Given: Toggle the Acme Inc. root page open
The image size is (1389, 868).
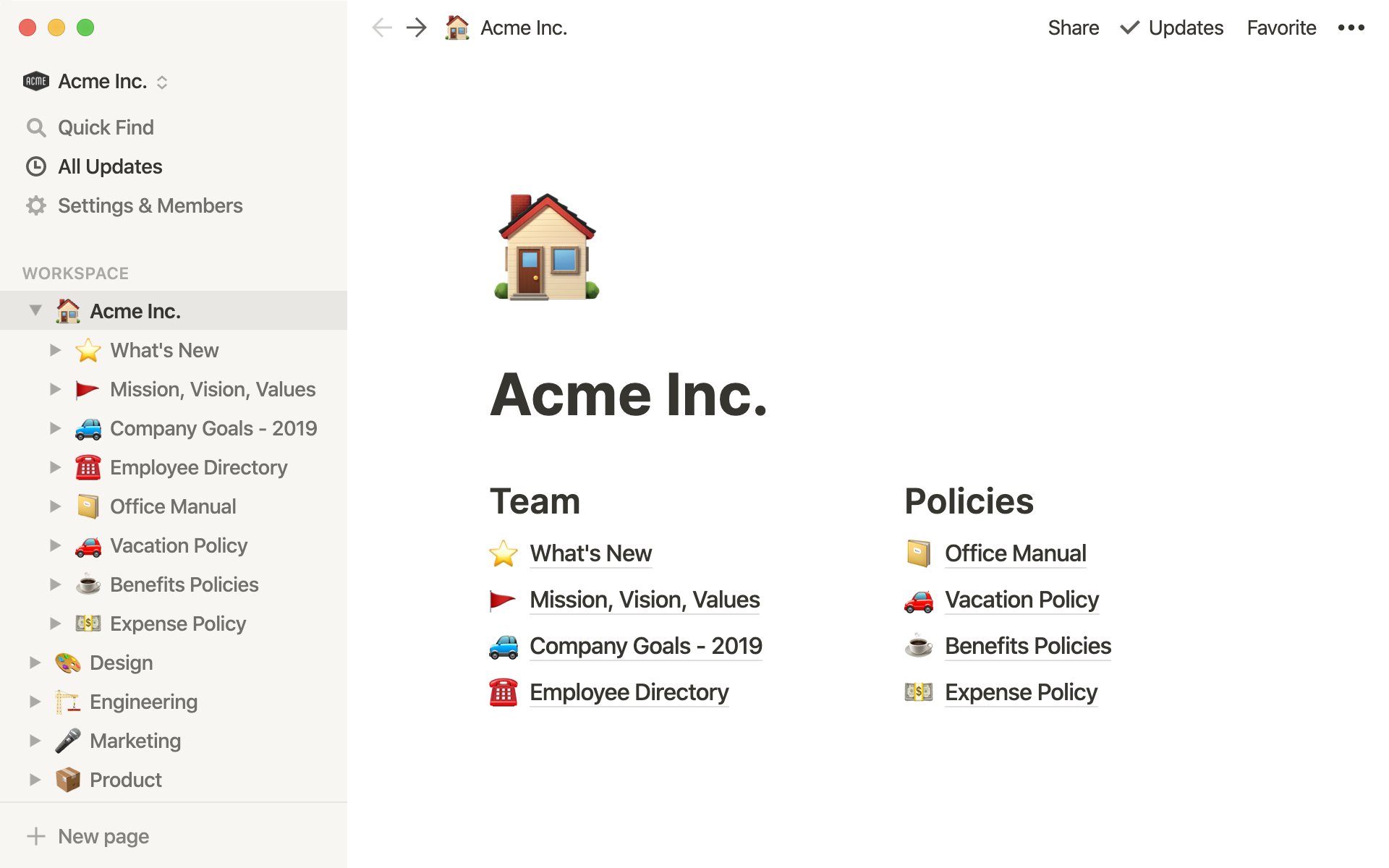Looking at the screenshot, I should tap(35, 310).
